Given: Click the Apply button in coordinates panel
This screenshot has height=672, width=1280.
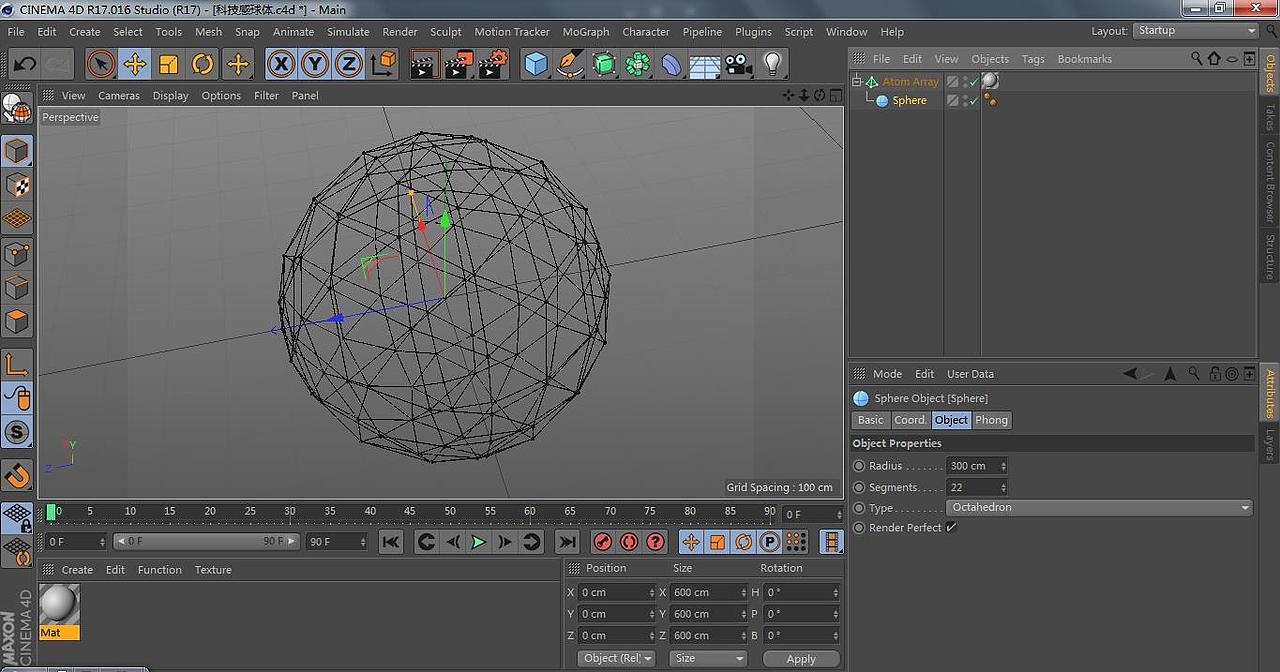Looking at the screenshot, I should (x=800, y=658).
